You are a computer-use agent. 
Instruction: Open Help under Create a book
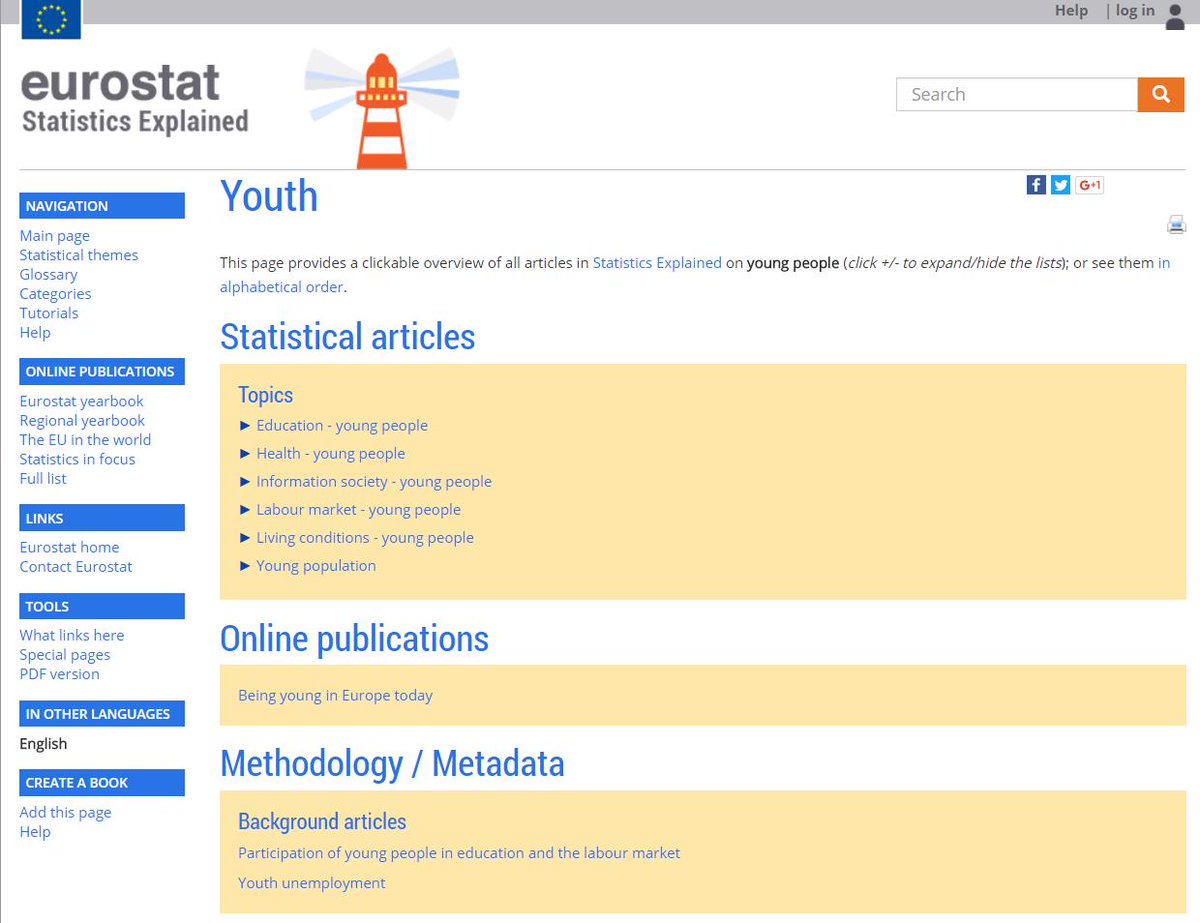point(35,831)
